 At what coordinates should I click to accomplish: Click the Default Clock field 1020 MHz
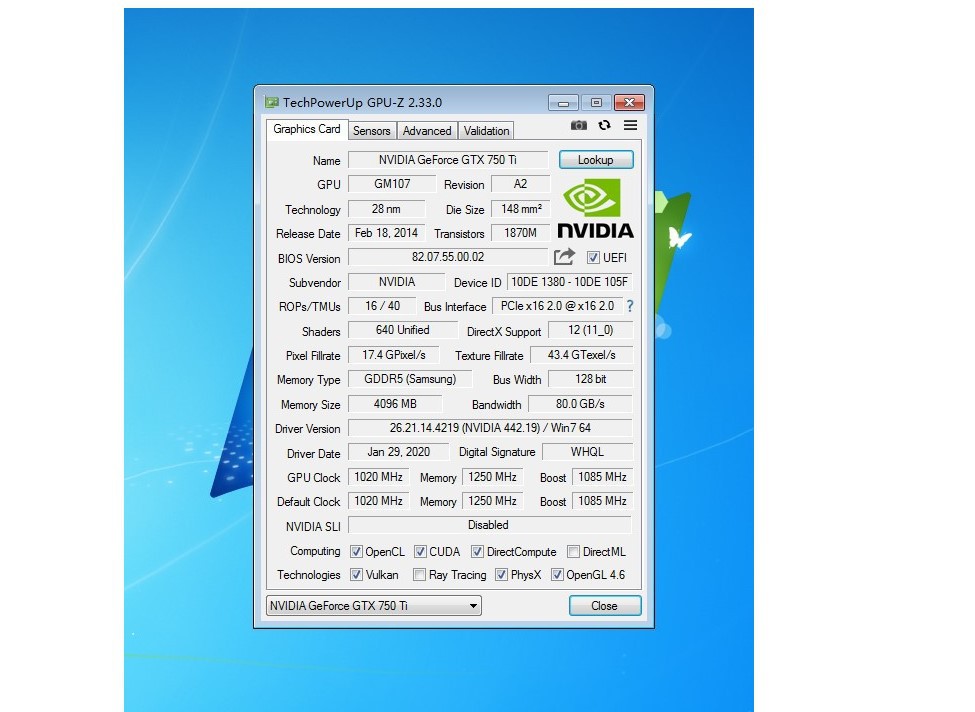click(x=378, y=501)
